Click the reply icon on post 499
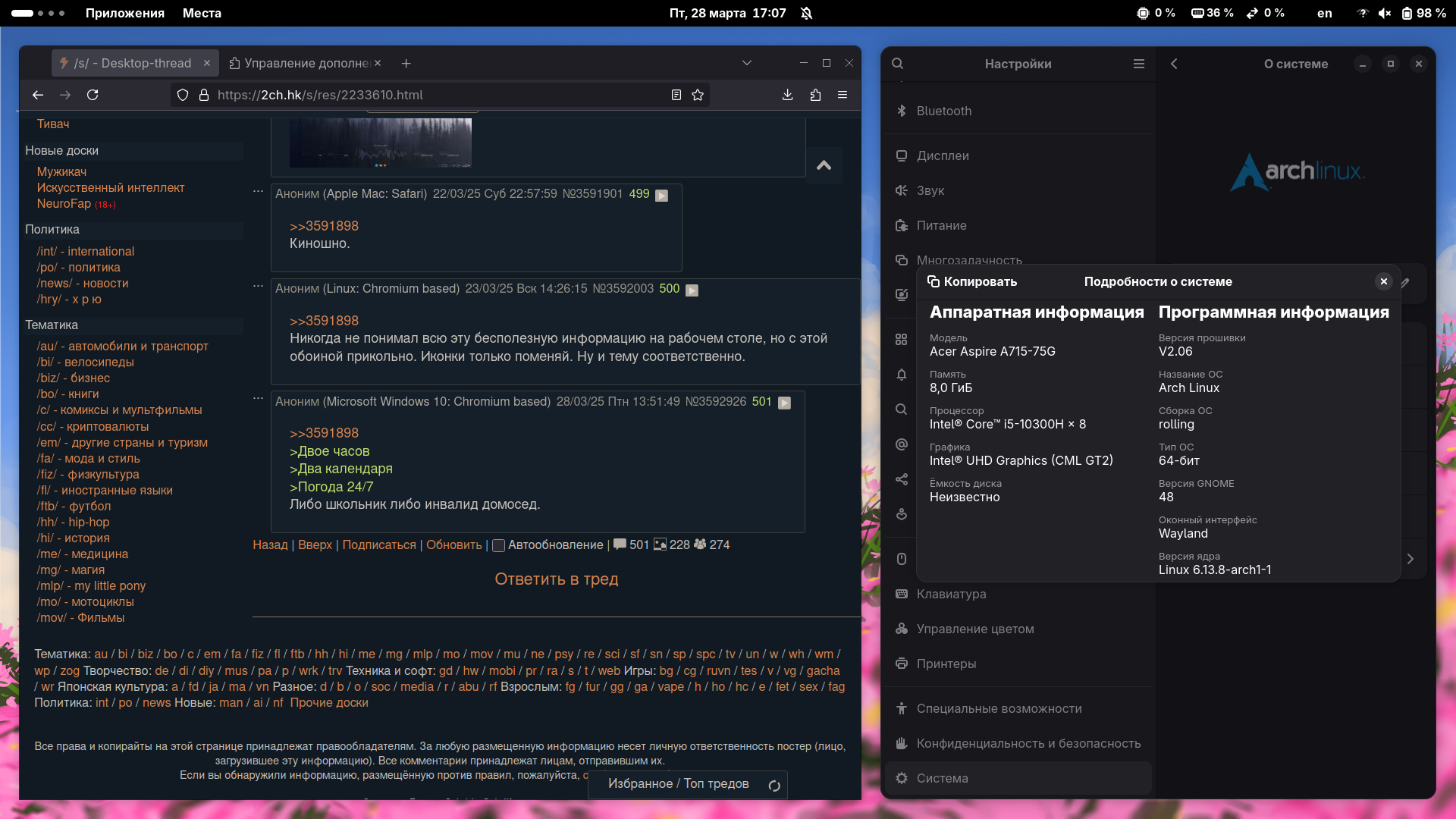The image size is (1456, 819). pos(661,195)
